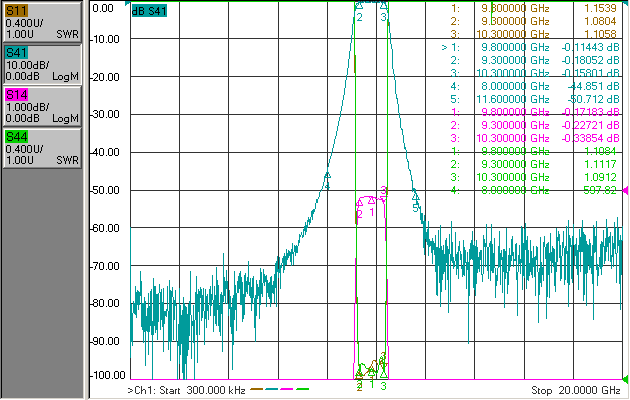Activate the S14 trace status panel
Viewport: 630px width, 400px height.
tap(42, 106)
